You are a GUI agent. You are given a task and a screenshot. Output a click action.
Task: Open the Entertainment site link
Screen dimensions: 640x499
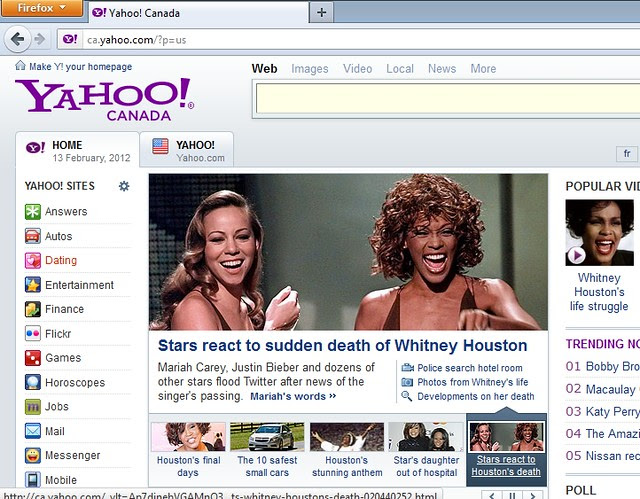point(80,285)
